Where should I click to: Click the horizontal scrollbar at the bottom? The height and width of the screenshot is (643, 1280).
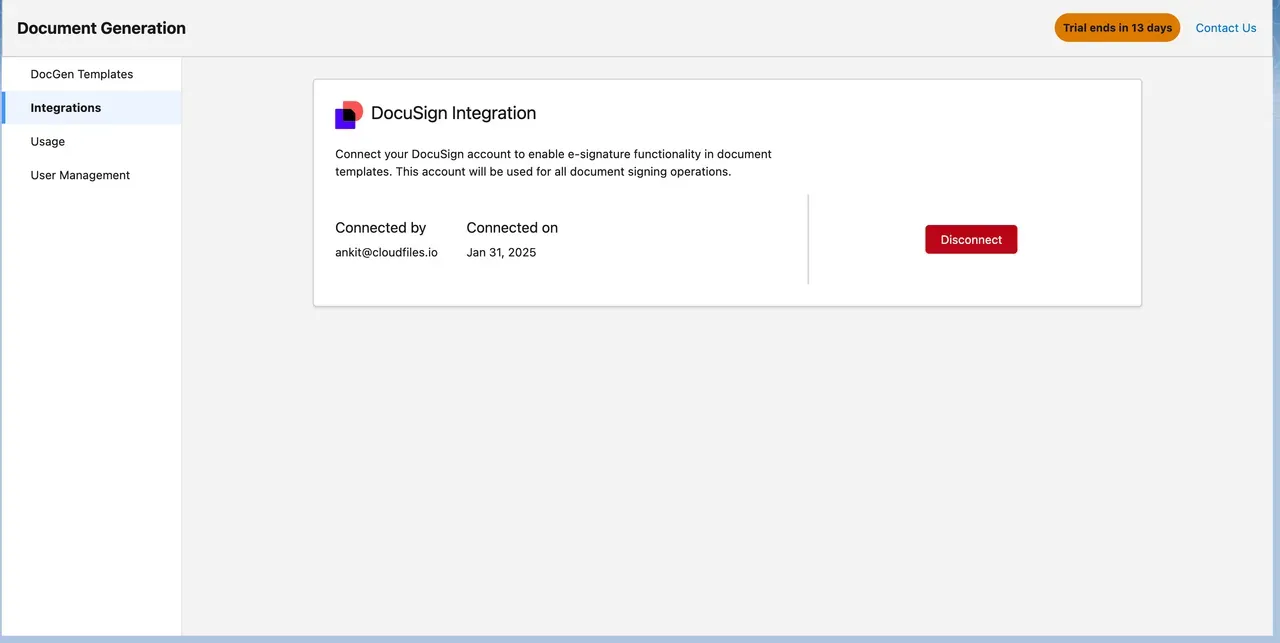click(640, 638)
